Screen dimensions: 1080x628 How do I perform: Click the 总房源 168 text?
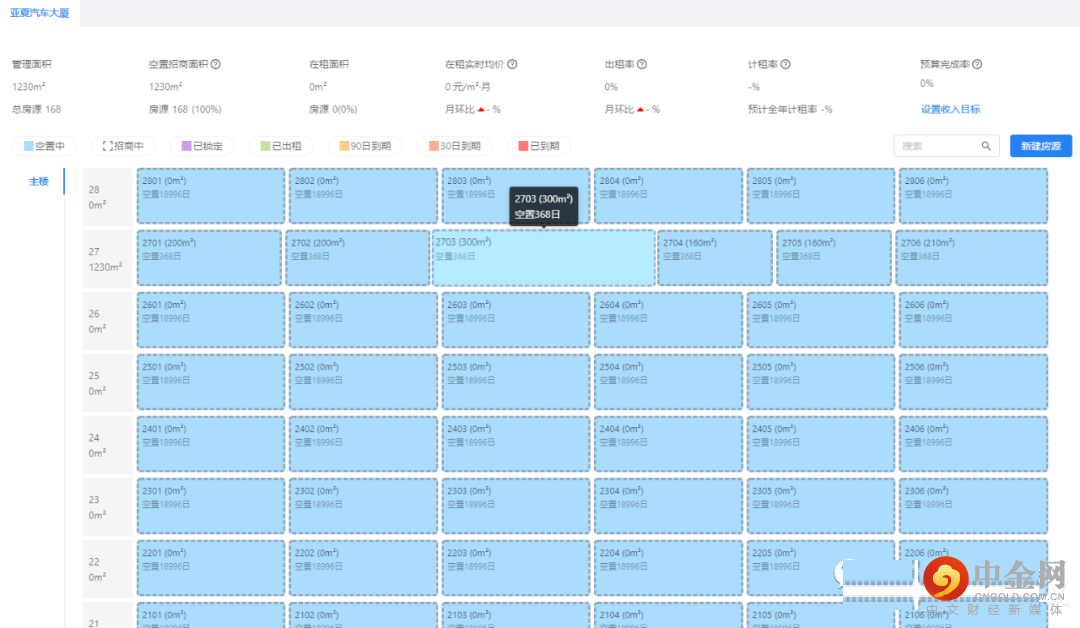coord(37,109)
